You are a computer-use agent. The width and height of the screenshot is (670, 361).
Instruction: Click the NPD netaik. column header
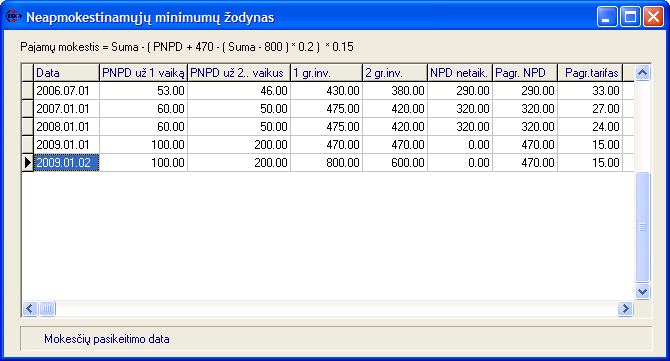pyautogui.click(x=460, y=73)
